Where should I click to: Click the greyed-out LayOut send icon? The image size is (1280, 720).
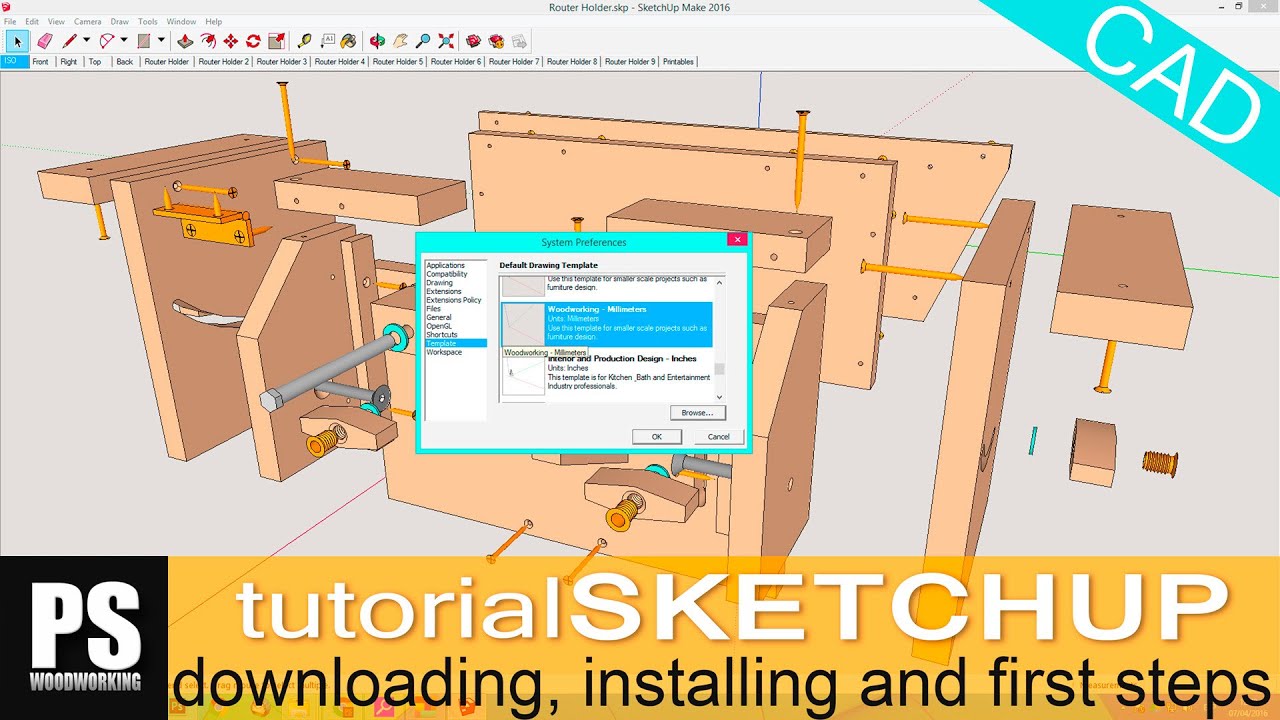[x=519, y=41]
